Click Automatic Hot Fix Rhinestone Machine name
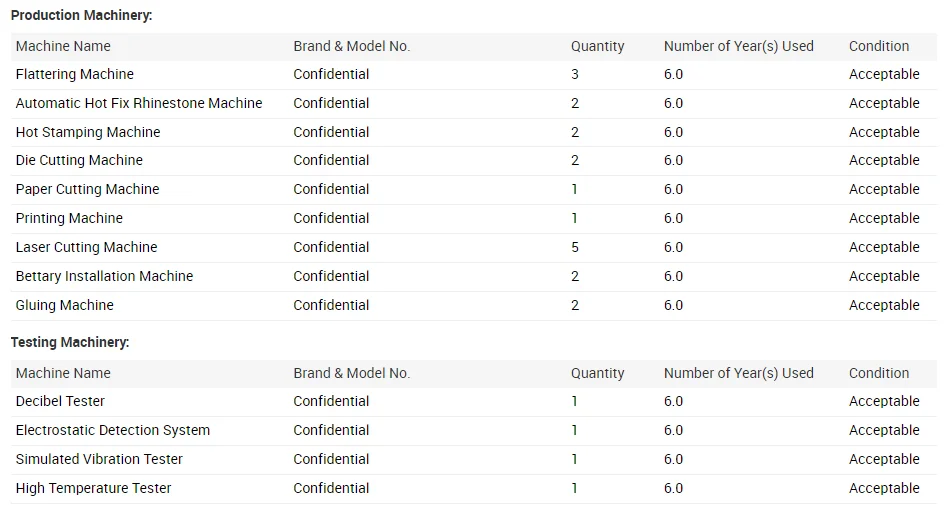 click(x=139, y=103)
